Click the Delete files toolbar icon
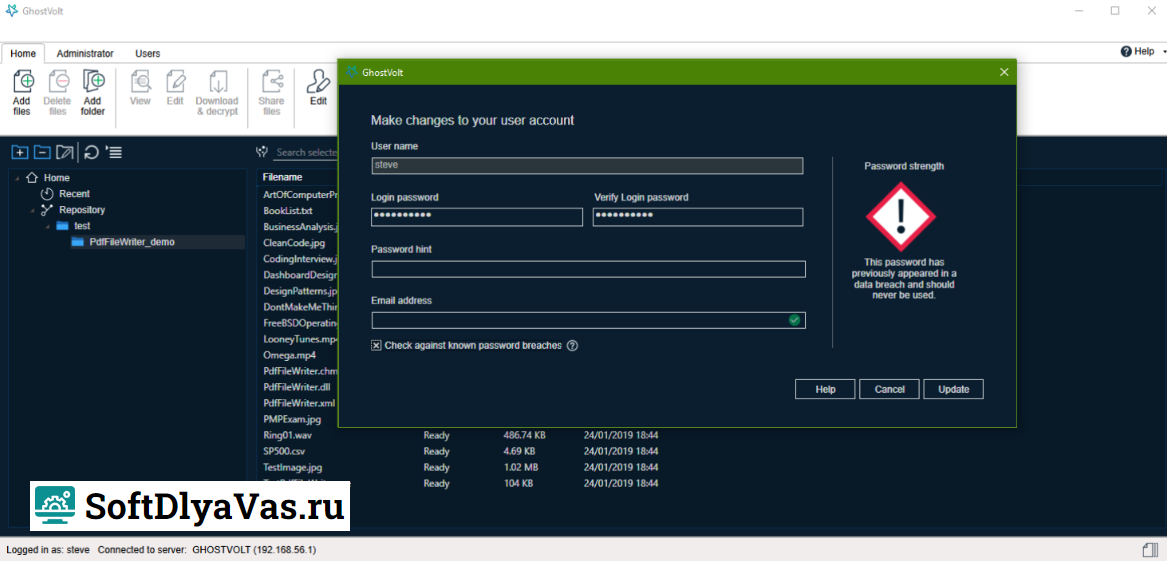The width and height of the screenshot is (1167, 561). [57, 80]
